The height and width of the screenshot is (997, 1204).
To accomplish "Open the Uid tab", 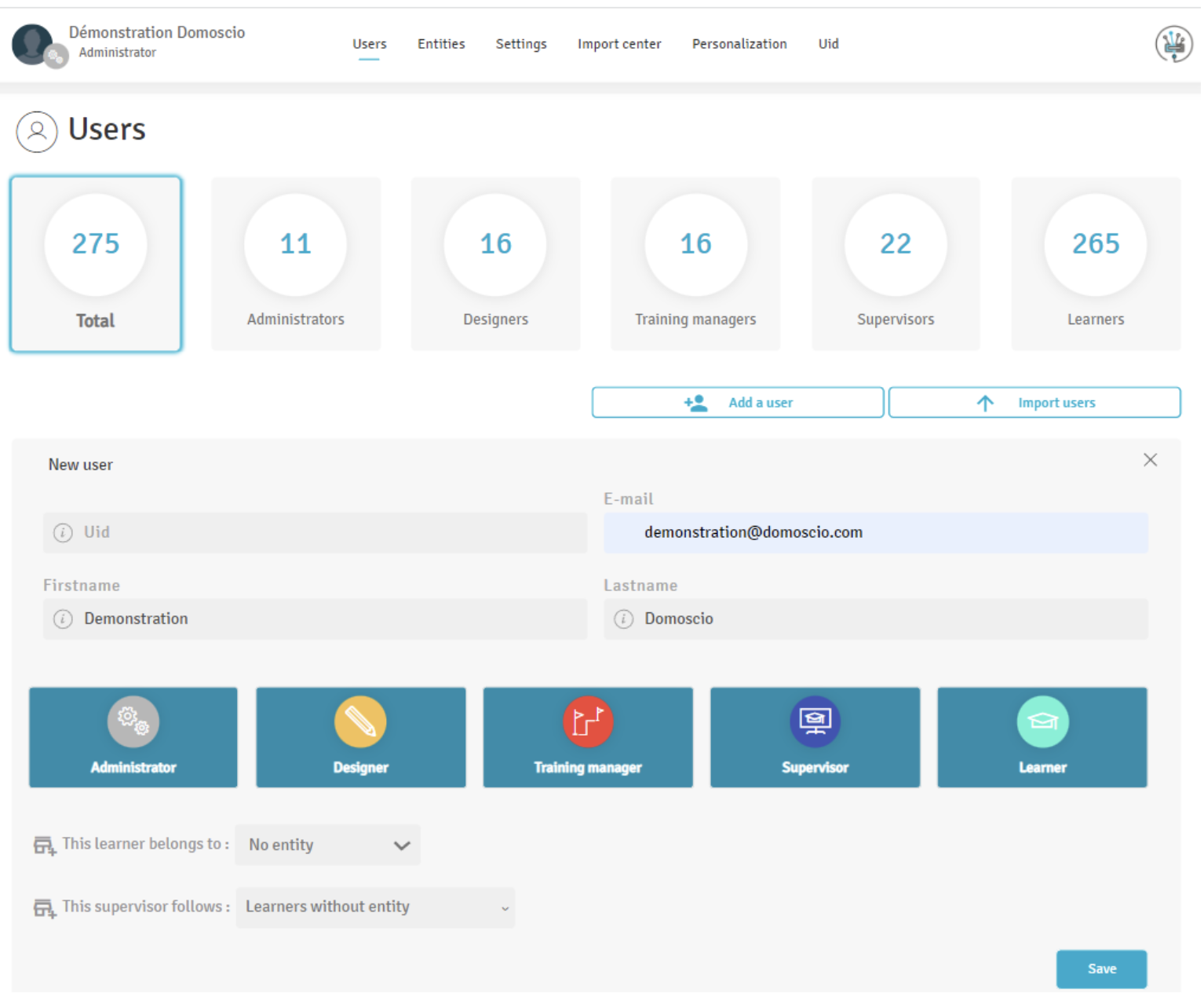I will click(830, 44).
